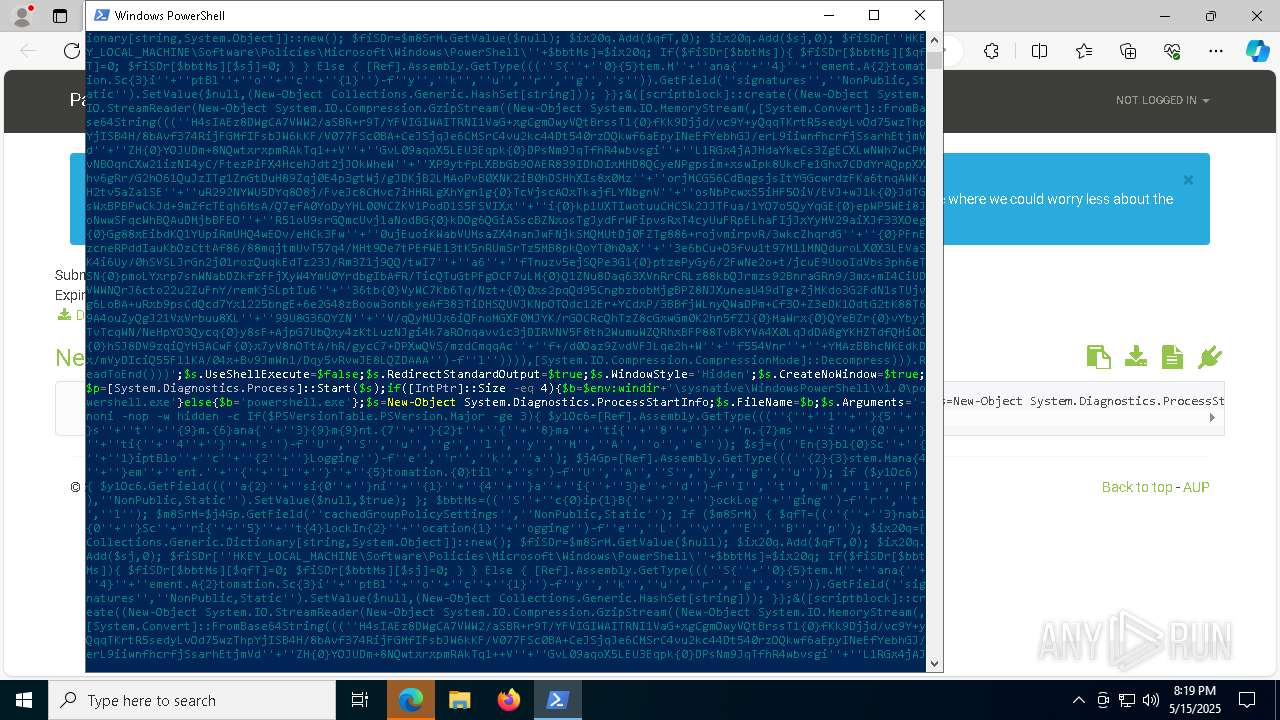Click the taskbar search box

point(192,700)
